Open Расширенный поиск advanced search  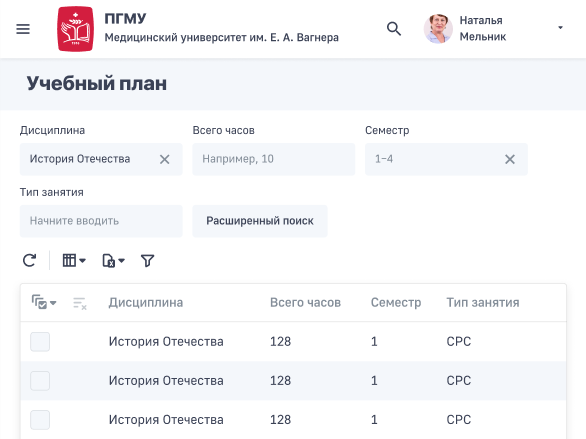coord(260,221)
